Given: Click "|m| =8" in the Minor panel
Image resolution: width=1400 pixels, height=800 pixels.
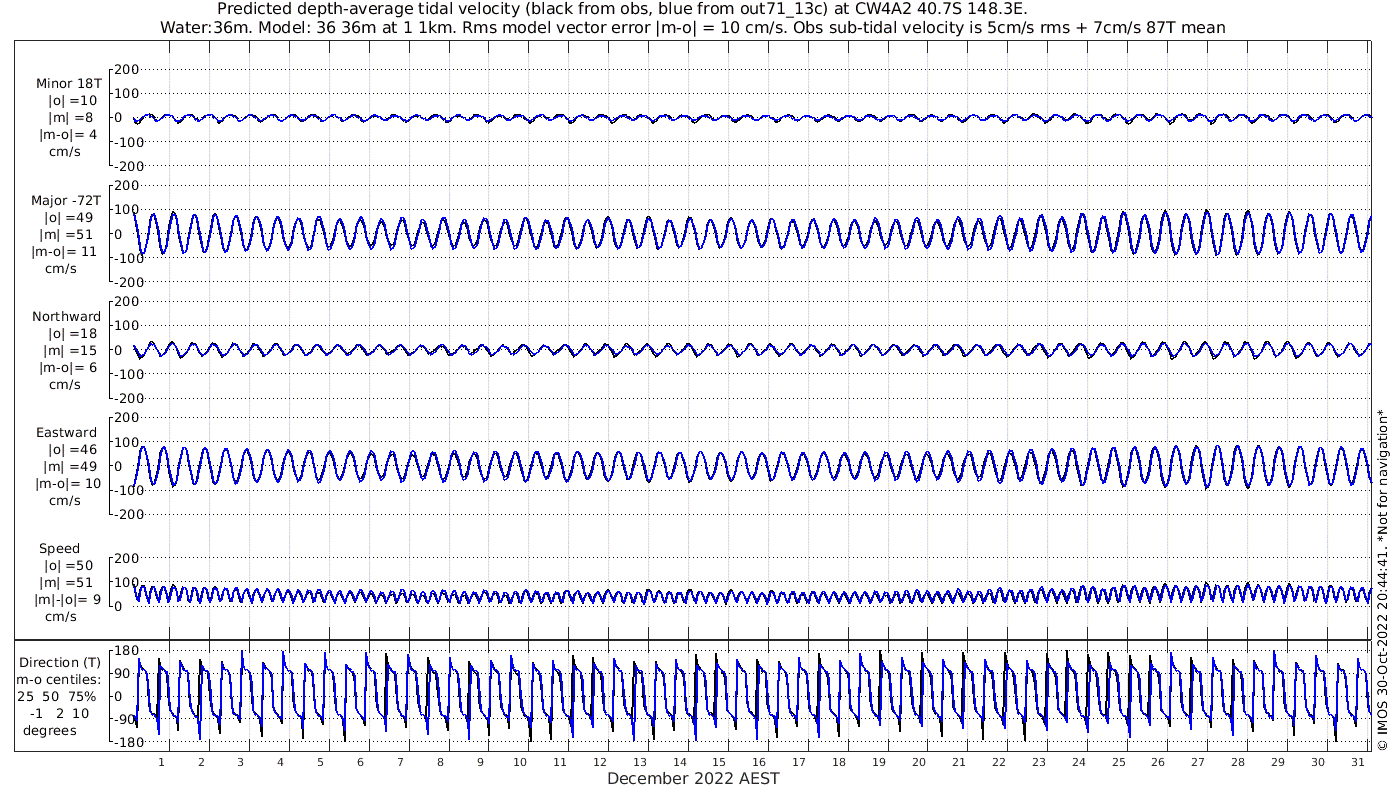Looking at the screenshot, I should click(72, 118).
